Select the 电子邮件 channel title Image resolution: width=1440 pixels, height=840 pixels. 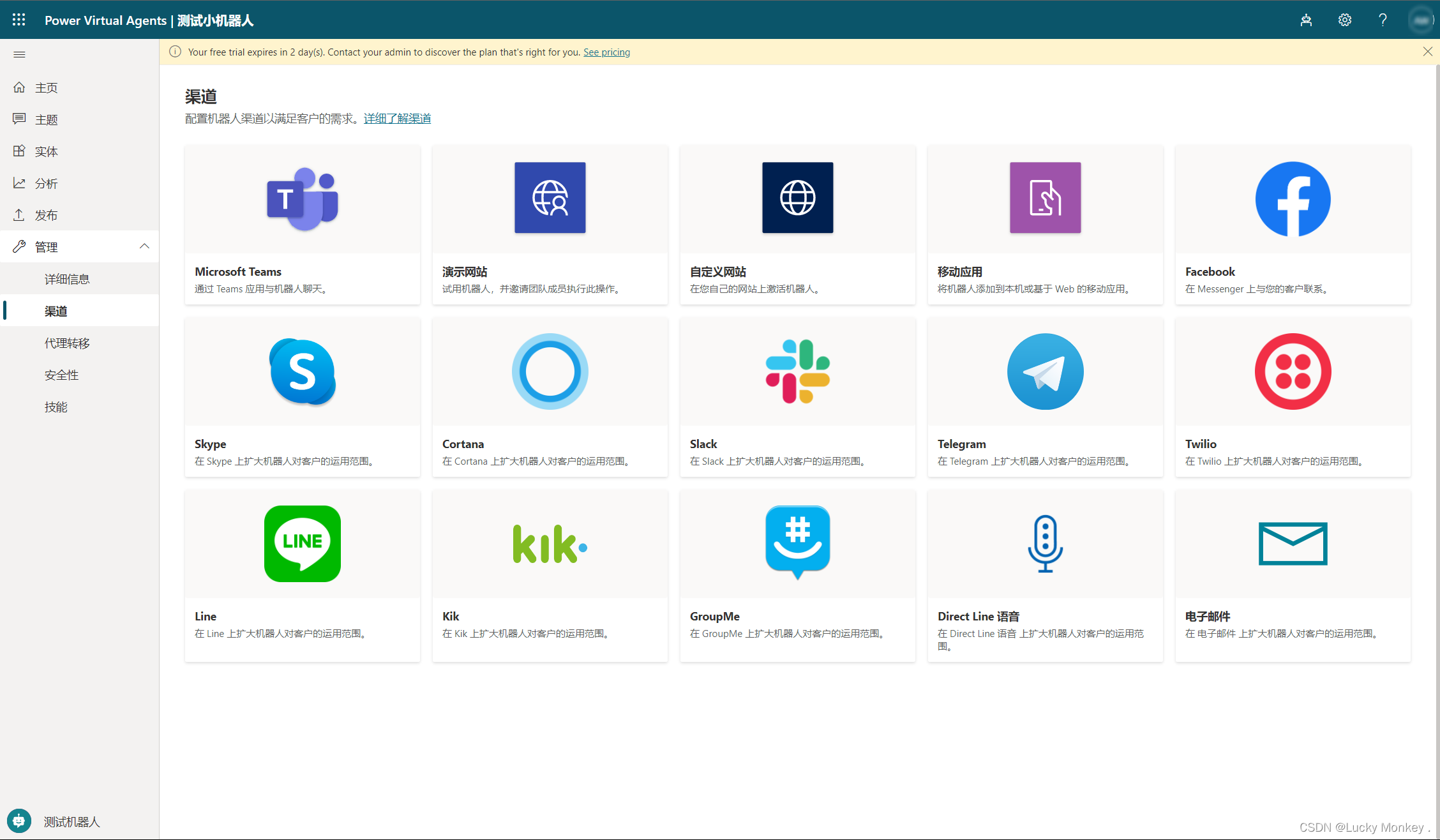[x=1208, y=617]
